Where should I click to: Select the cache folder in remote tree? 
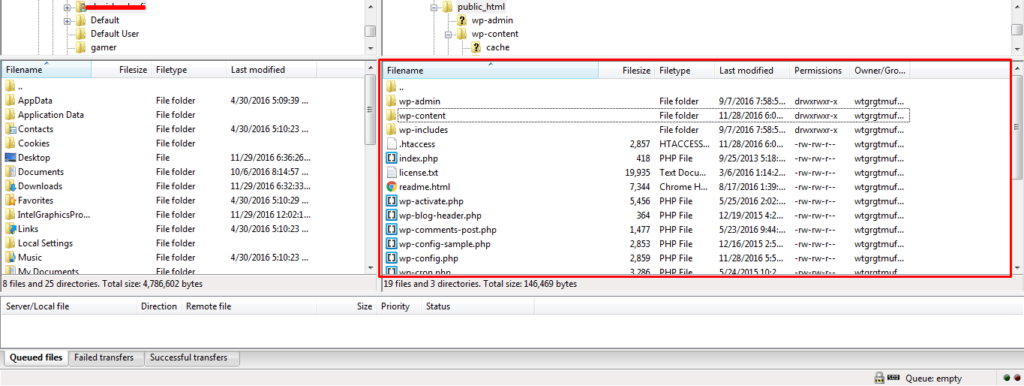[498, 48]
